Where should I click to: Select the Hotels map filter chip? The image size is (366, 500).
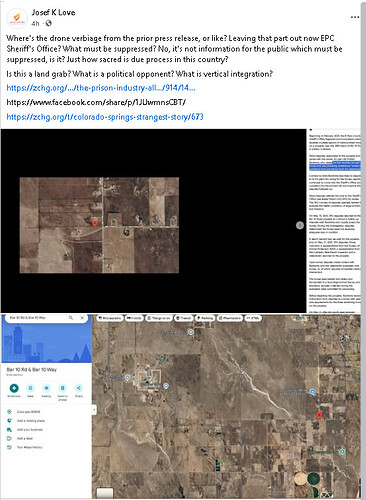coord(134,318)
